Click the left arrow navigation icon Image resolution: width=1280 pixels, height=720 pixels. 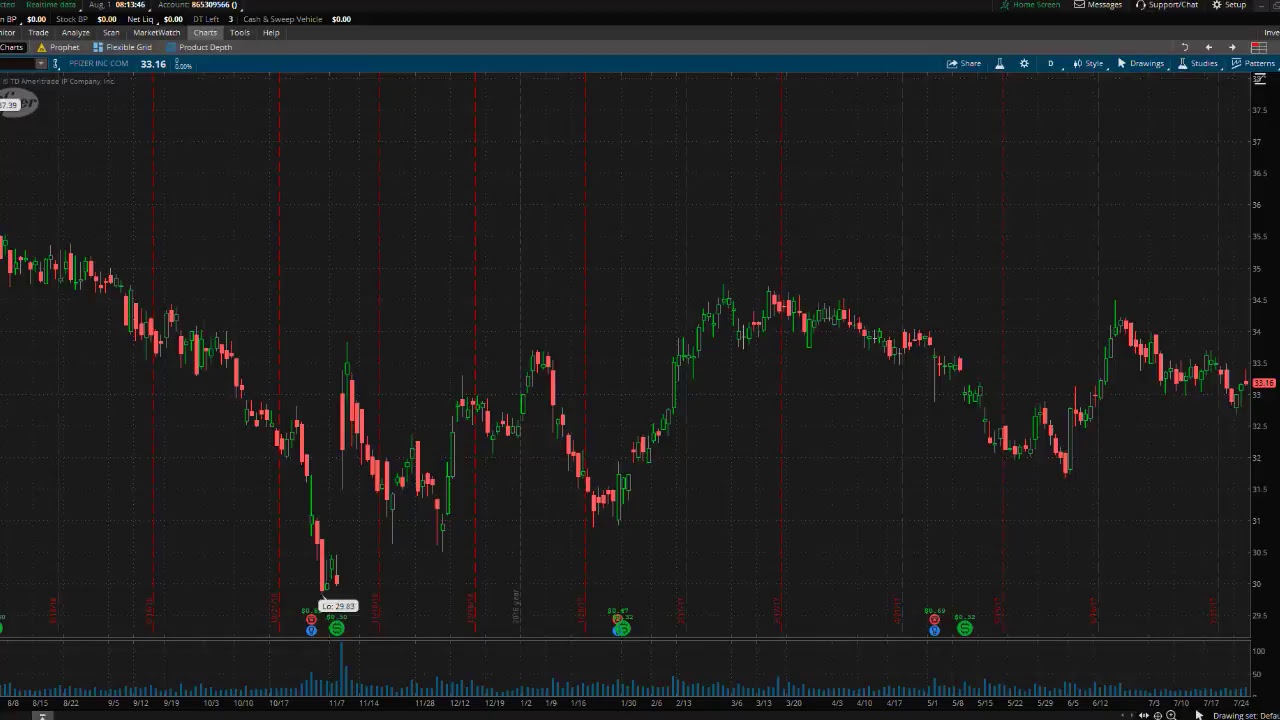pos(1208,47)
